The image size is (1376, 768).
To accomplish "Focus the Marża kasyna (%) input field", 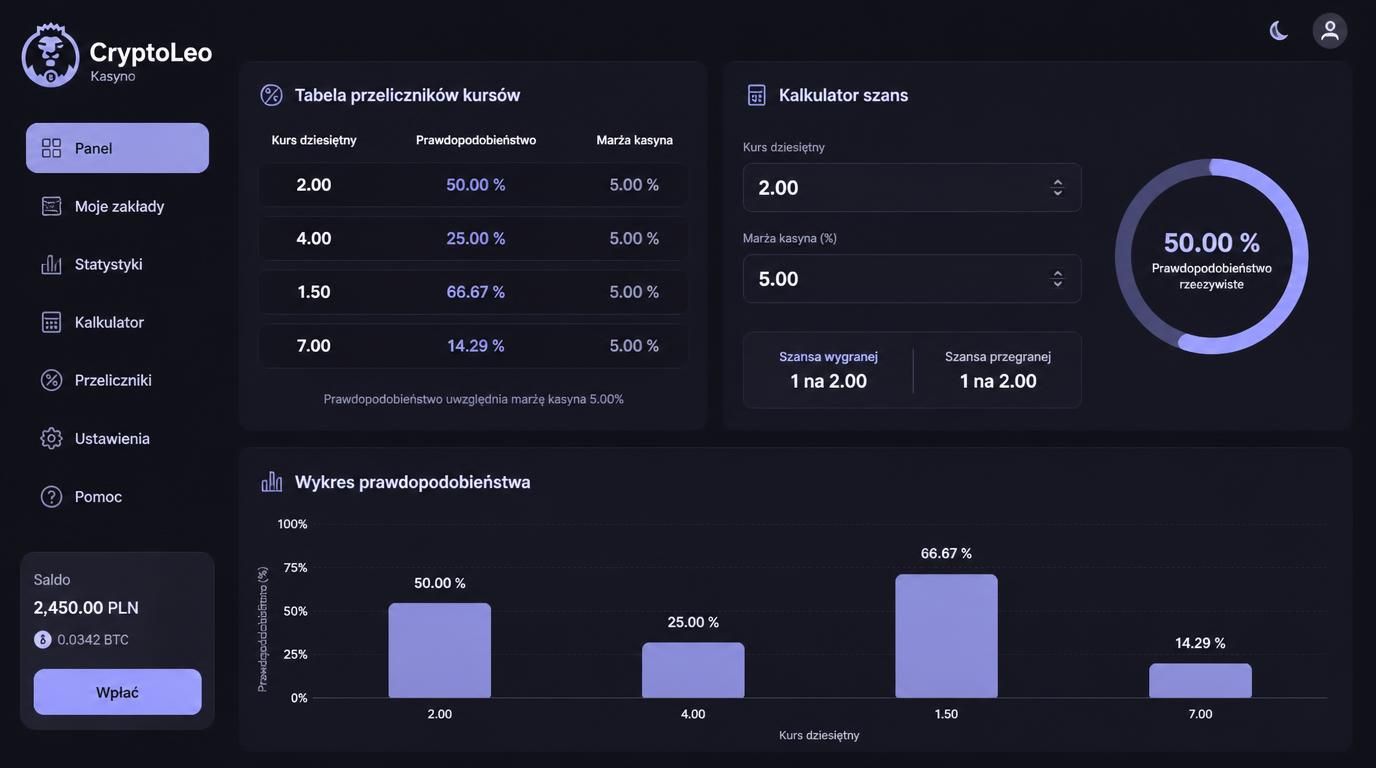I will click(912, 279).
